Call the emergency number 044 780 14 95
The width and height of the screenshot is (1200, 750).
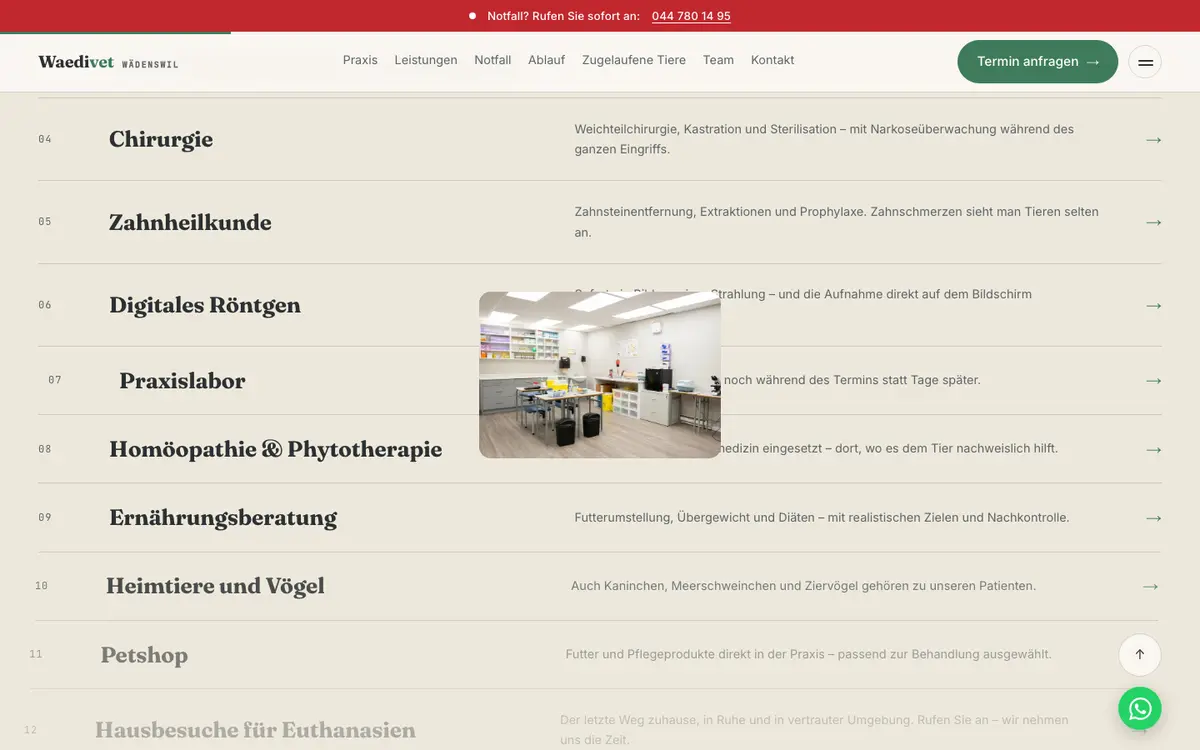tap(691, 16)
